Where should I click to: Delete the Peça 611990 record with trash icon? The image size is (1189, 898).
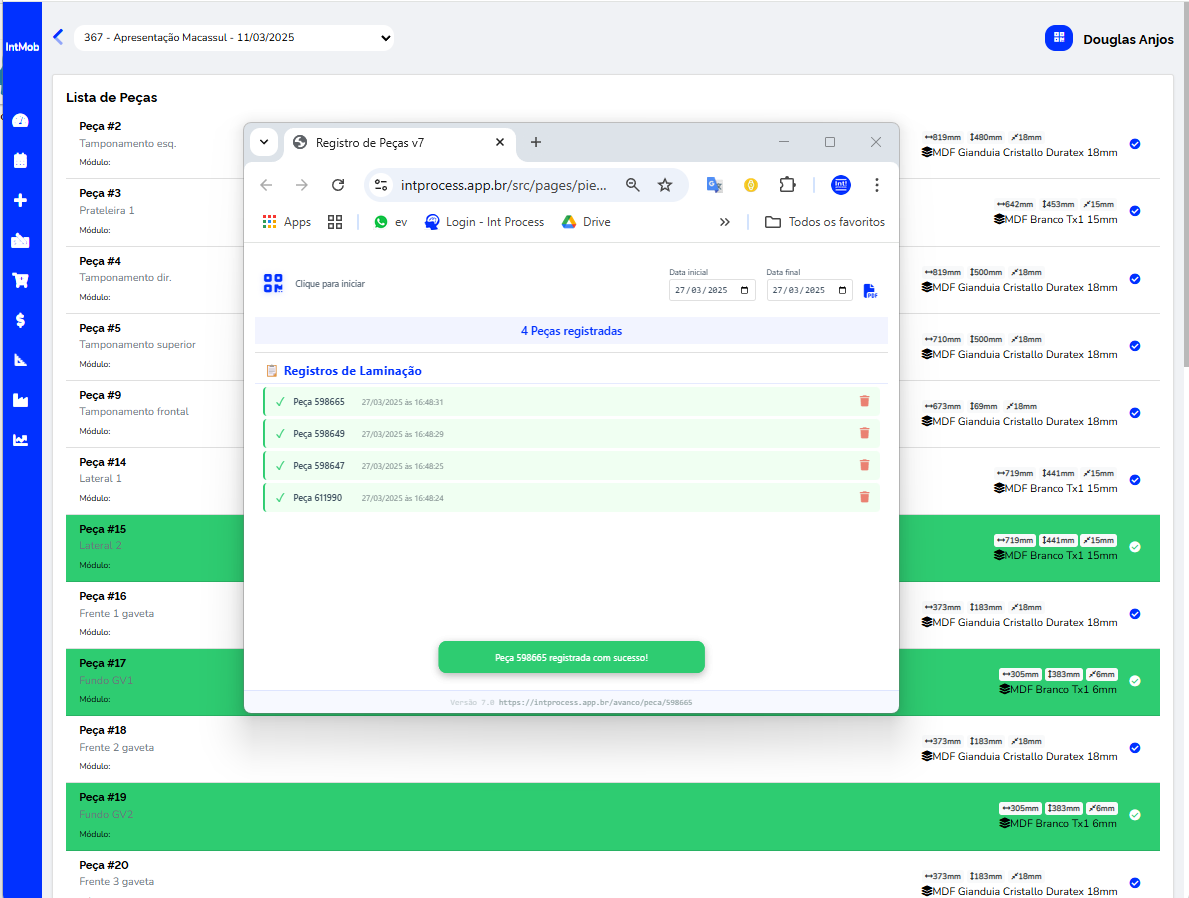(864, 497)
